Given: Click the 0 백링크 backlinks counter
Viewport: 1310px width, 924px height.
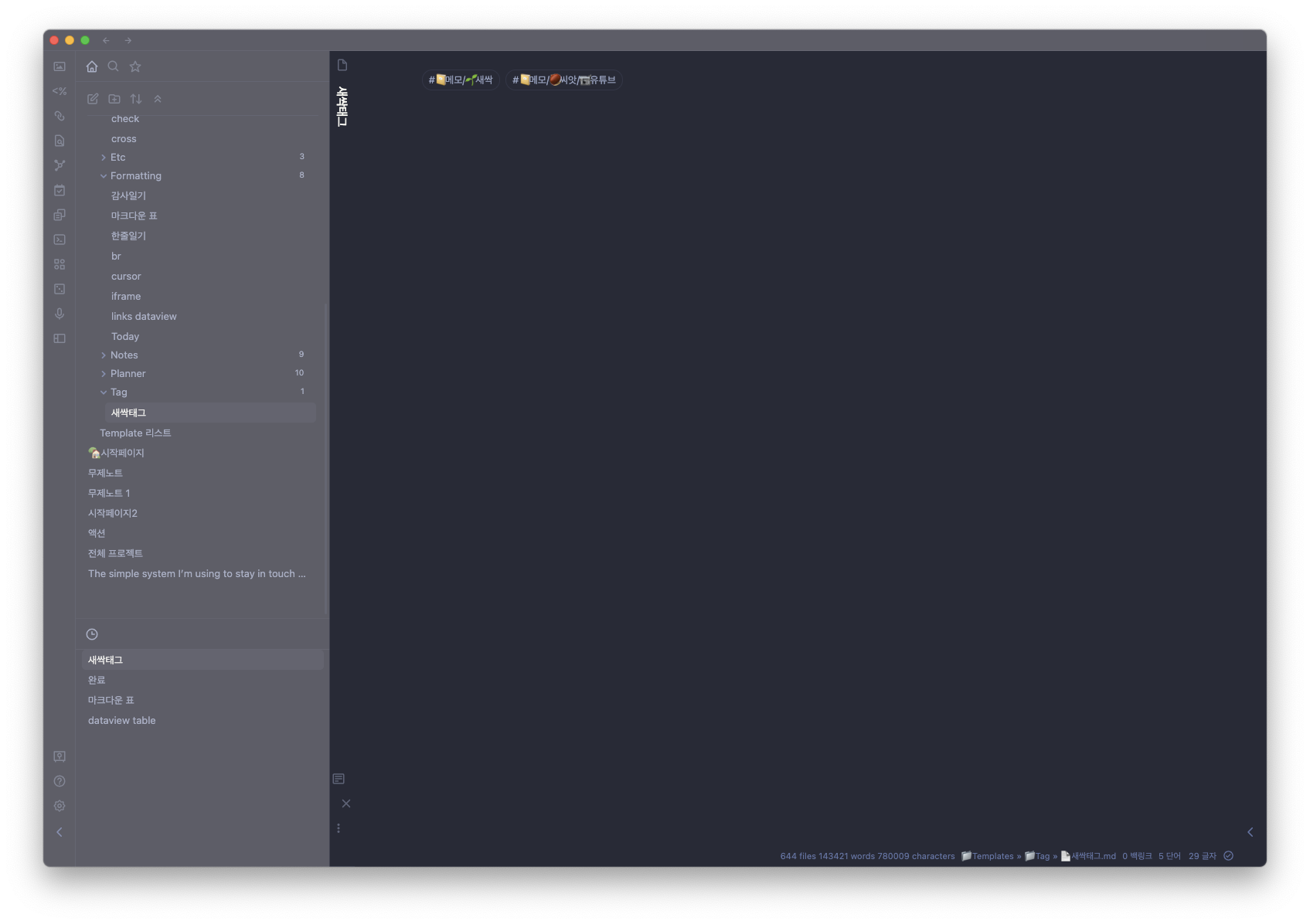Looking at the screenshot, I should click(1137, 856).
